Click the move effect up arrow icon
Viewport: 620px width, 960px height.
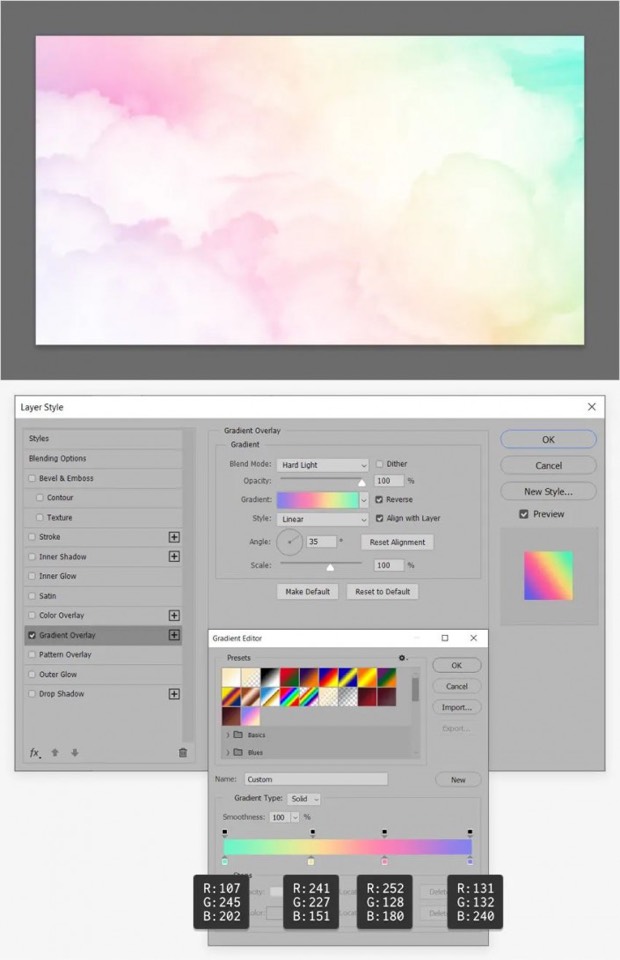click(55, 753)
